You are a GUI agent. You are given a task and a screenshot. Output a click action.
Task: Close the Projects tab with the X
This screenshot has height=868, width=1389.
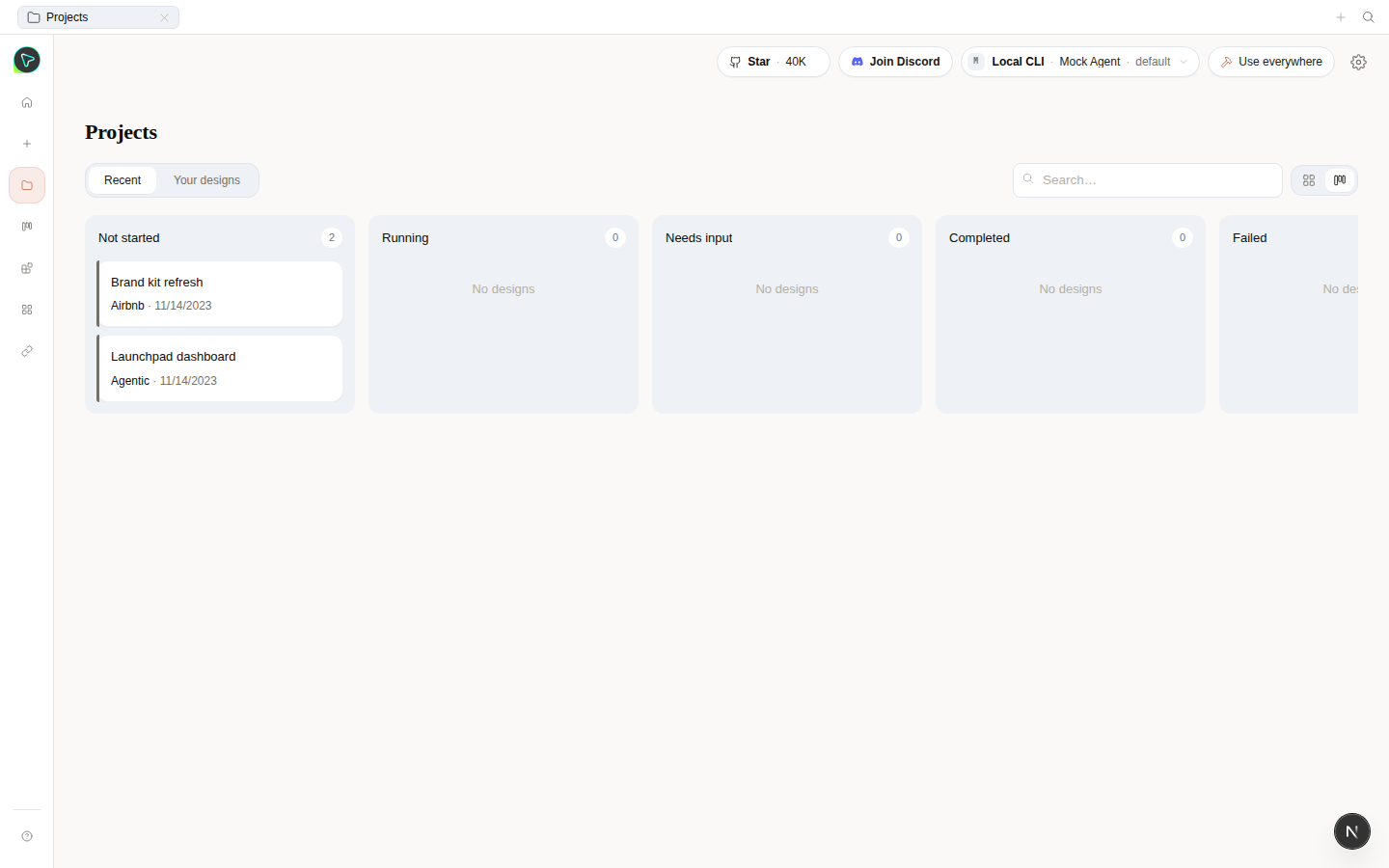click(x=164, y=17)
